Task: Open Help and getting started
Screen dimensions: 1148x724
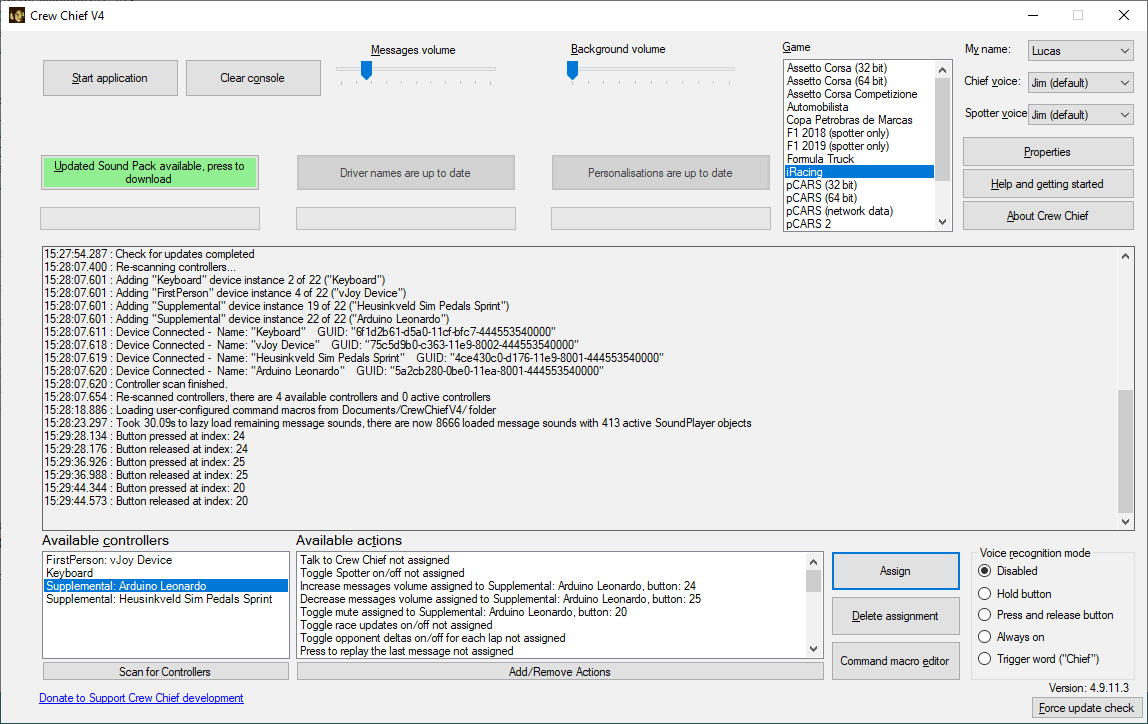Action: tap(1048, 184)
